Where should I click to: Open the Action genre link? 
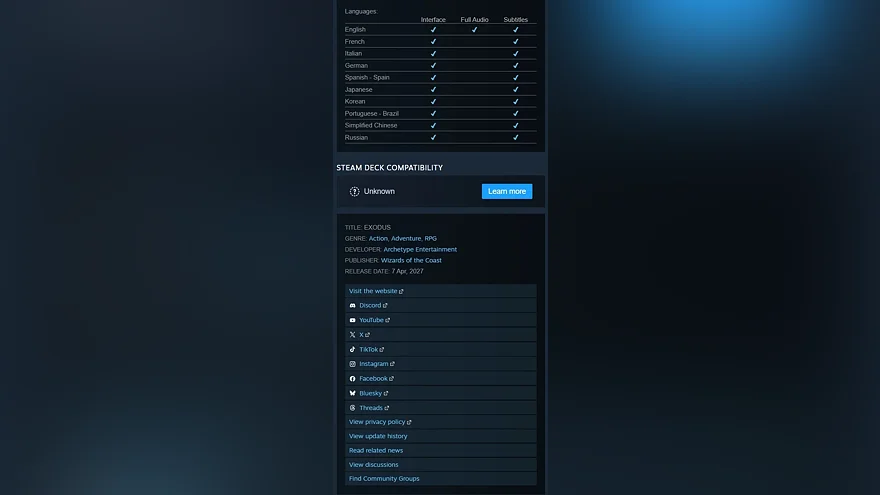point(378,239)
